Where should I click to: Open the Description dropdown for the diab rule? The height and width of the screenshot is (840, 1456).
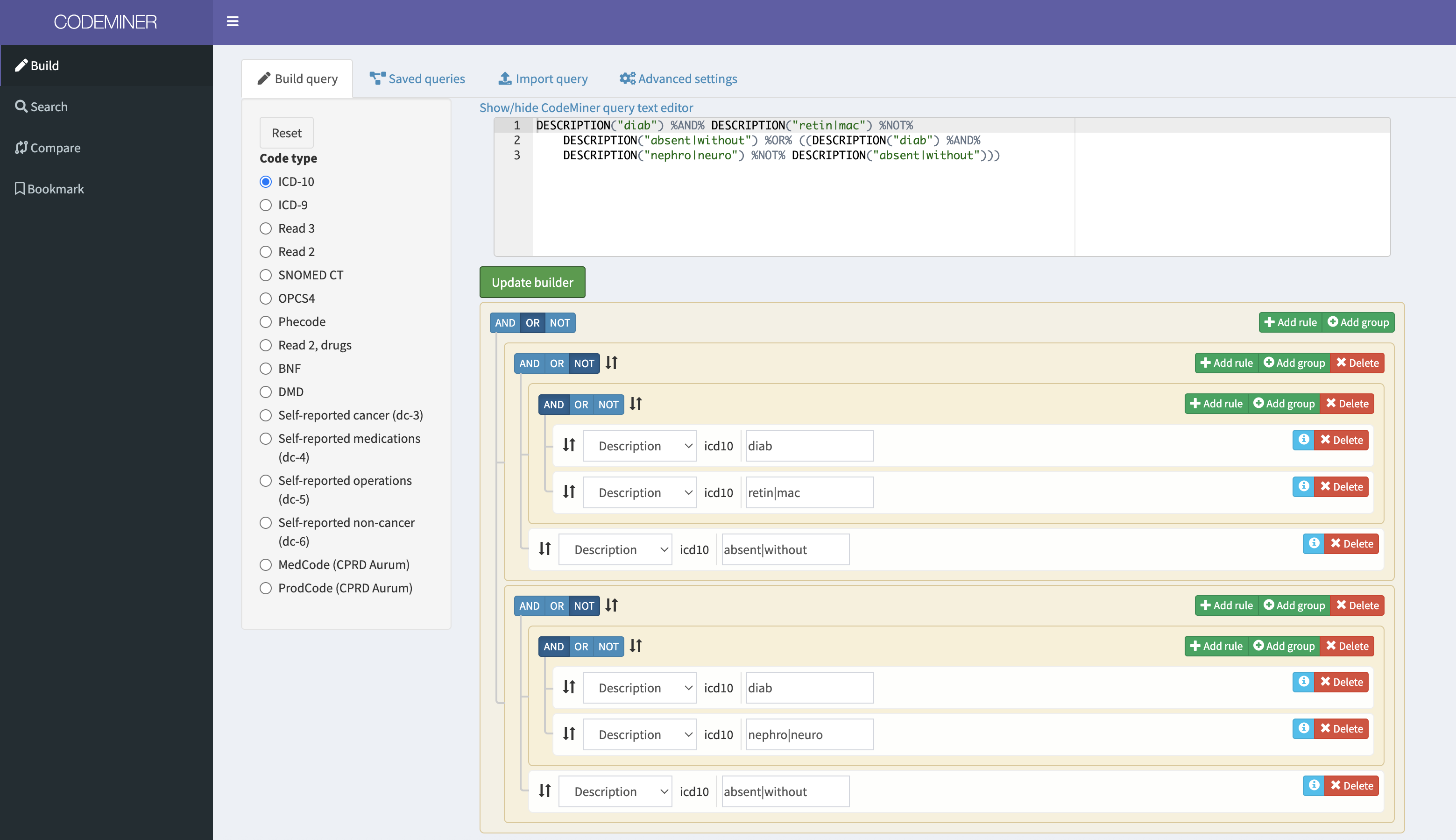pos(639,445)
